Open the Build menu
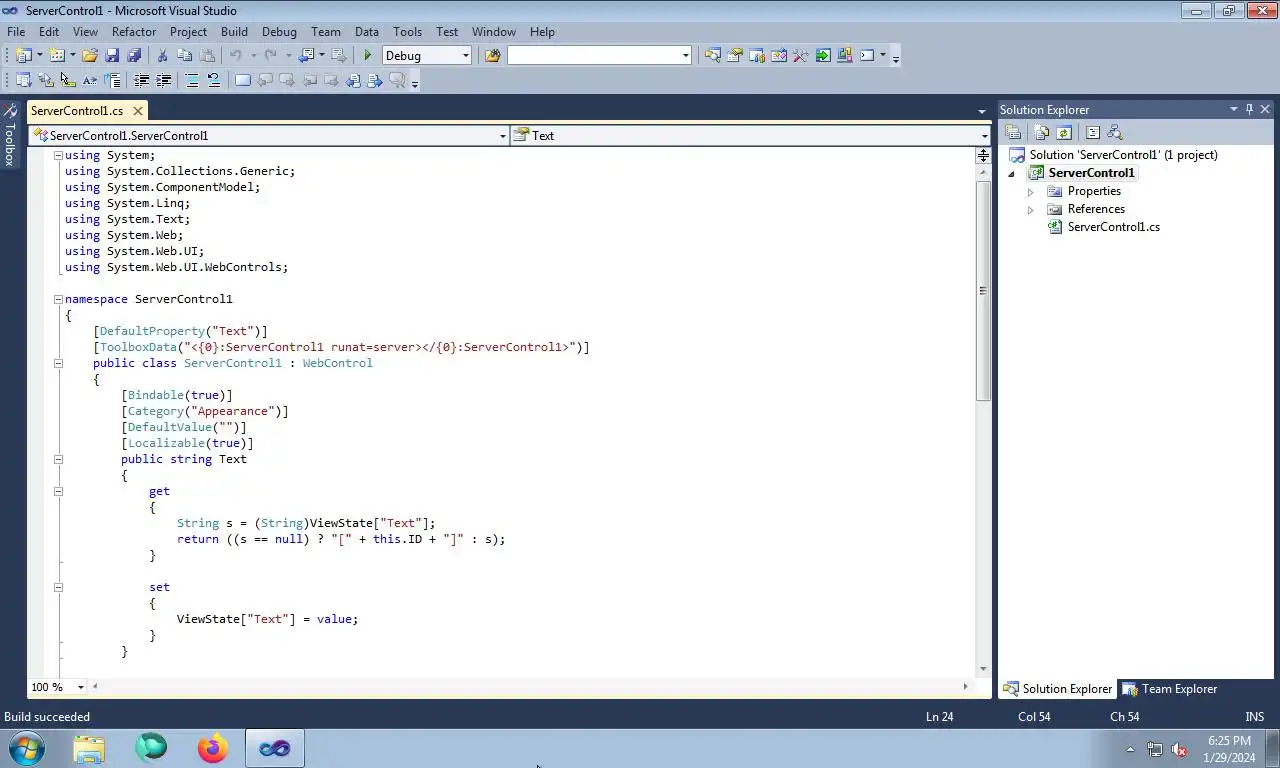The image size is (1280, 768). pos(234,32)
